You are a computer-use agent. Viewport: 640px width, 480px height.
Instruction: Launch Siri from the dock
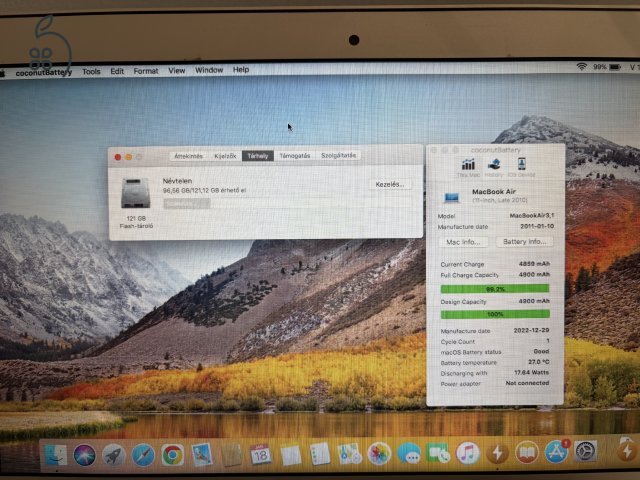click(84, 455)
